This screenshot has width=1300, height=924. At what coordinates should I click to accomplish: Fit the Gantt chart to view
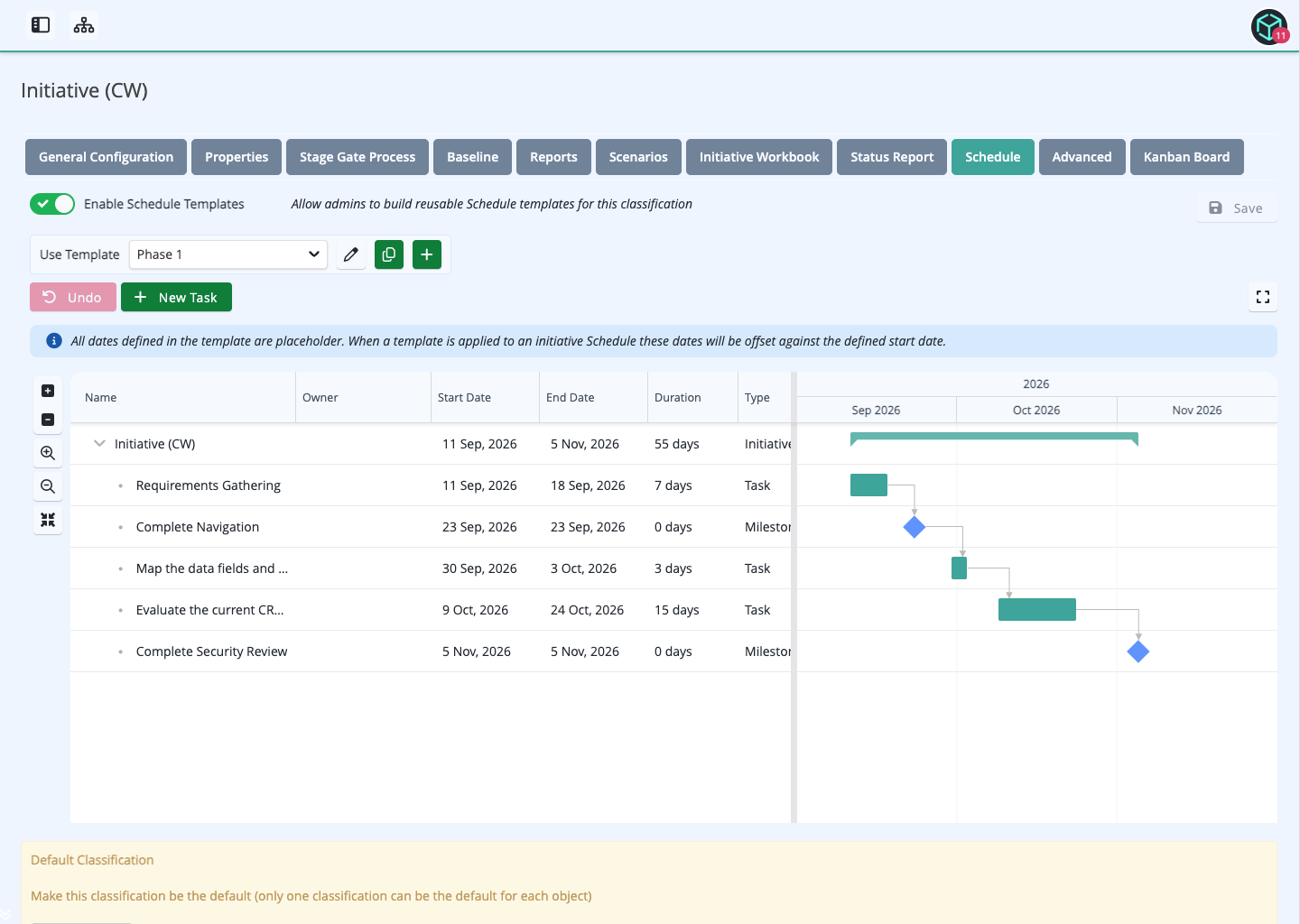(x=48, y=520)
